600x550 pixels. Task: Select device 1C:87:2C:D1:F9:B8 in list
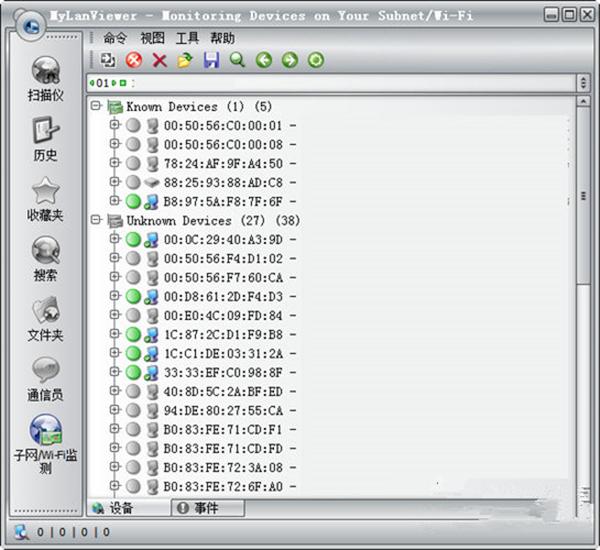pos(224,335)
